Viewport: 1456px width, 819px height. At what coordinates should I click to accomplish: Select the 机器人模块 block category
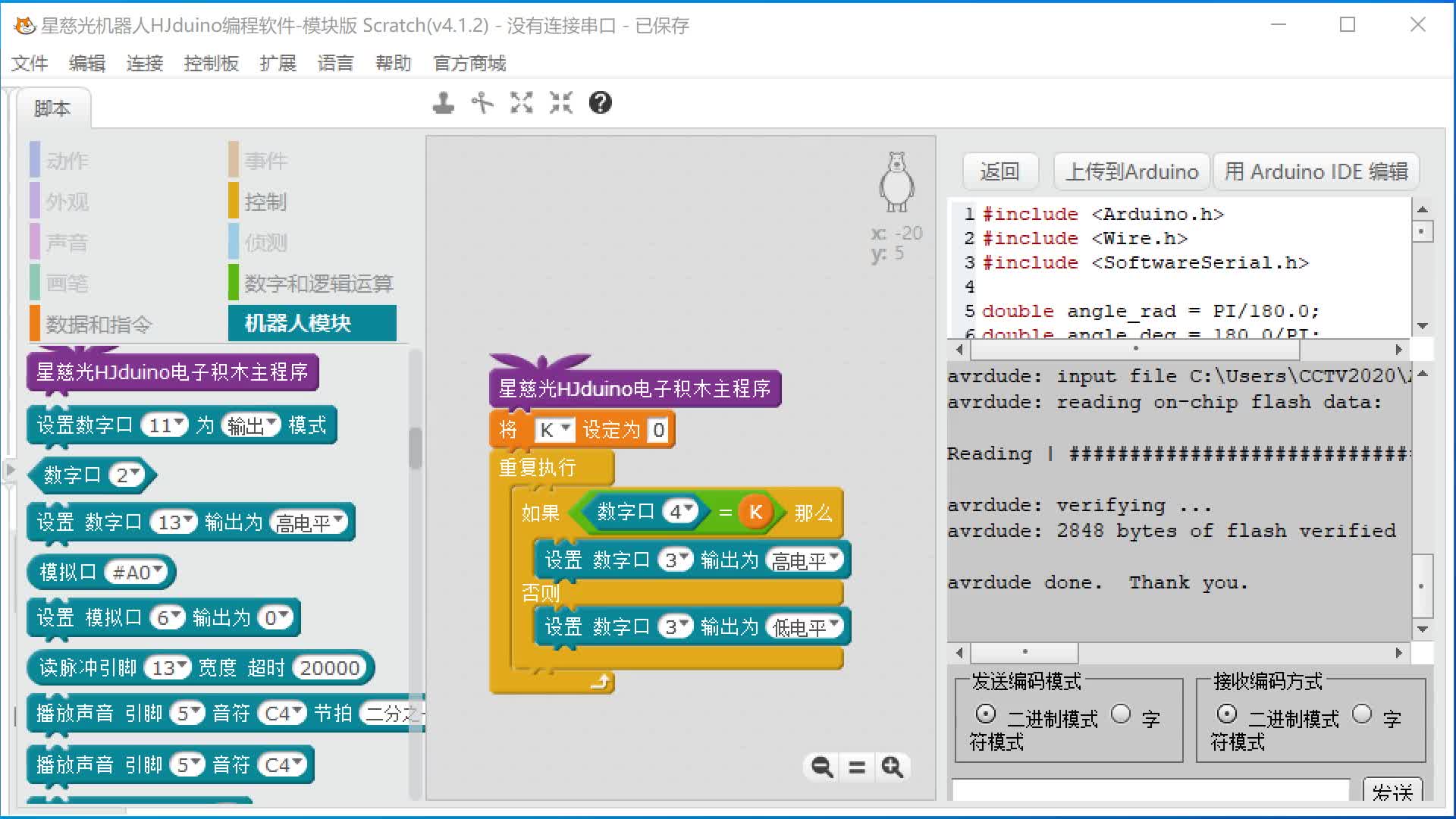pos(312,323)
